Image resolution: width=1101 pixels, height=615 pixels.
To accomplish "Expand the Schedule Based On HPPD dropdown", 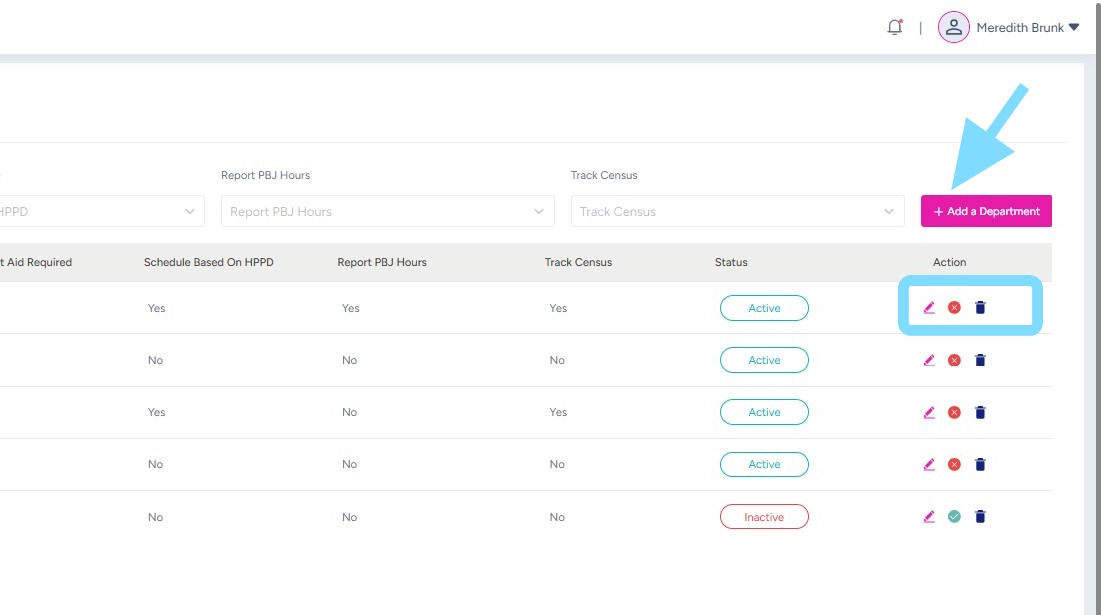I will [x=100, y=211].
